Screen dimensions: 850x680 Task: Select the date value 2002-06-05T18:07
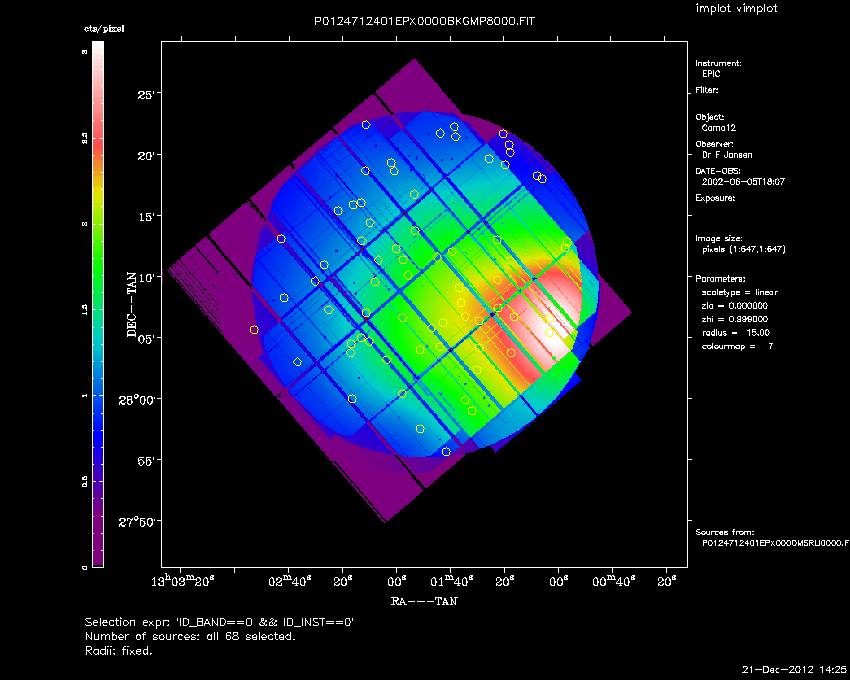pyautogui.click(x=743, y=182)
